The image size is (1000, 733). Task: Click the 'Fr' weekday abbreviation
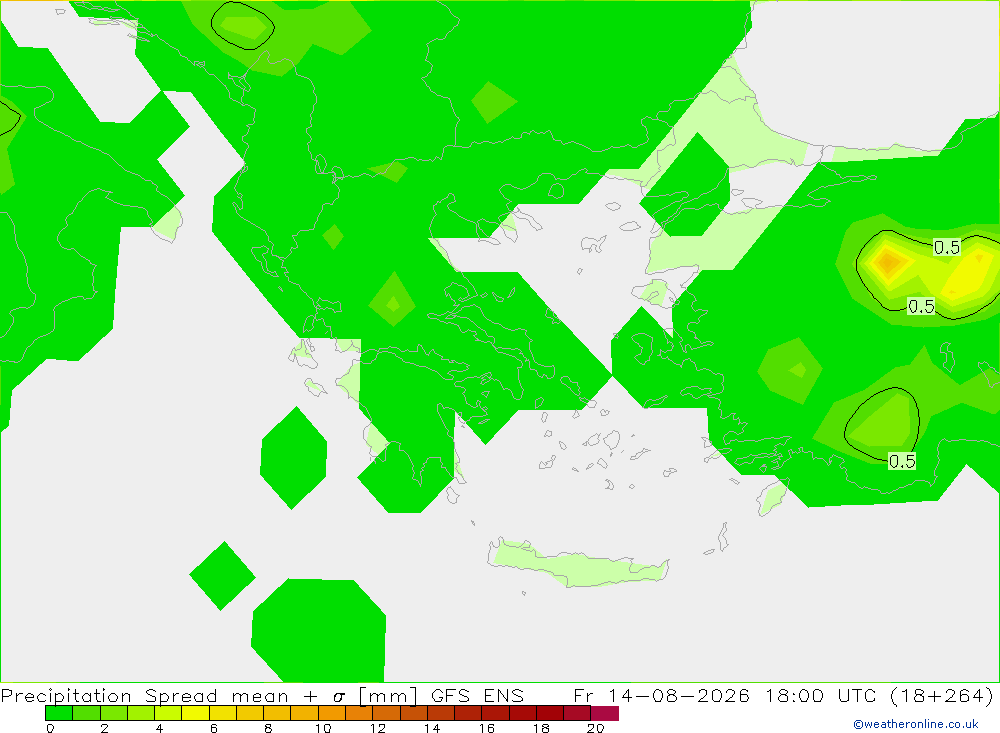[x=584, y=695]
